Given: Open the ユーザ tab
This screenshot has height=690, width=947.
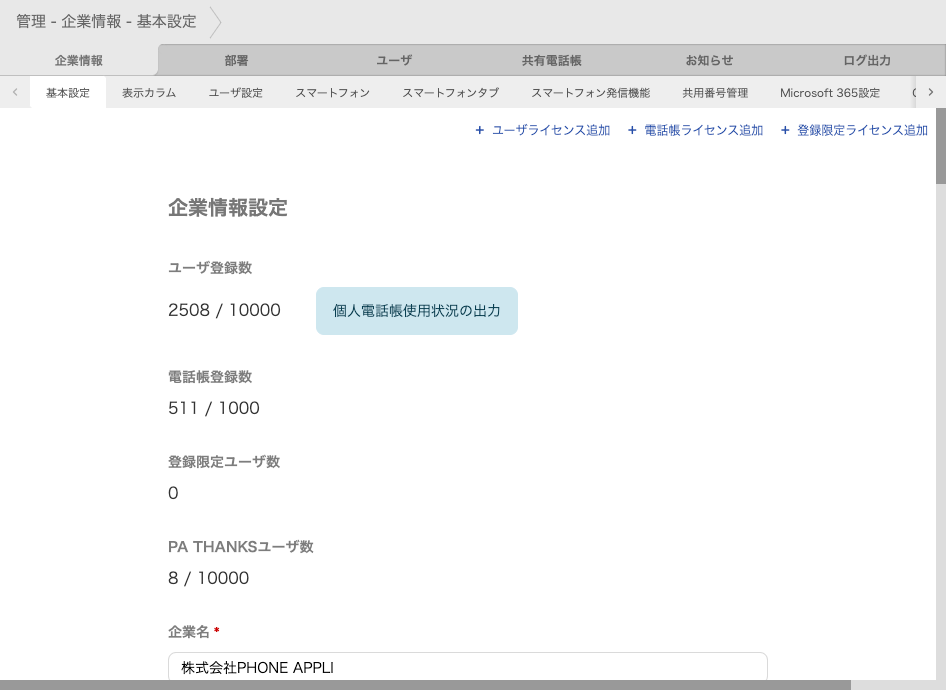Looking at the screenshot, I should (394, 60).
